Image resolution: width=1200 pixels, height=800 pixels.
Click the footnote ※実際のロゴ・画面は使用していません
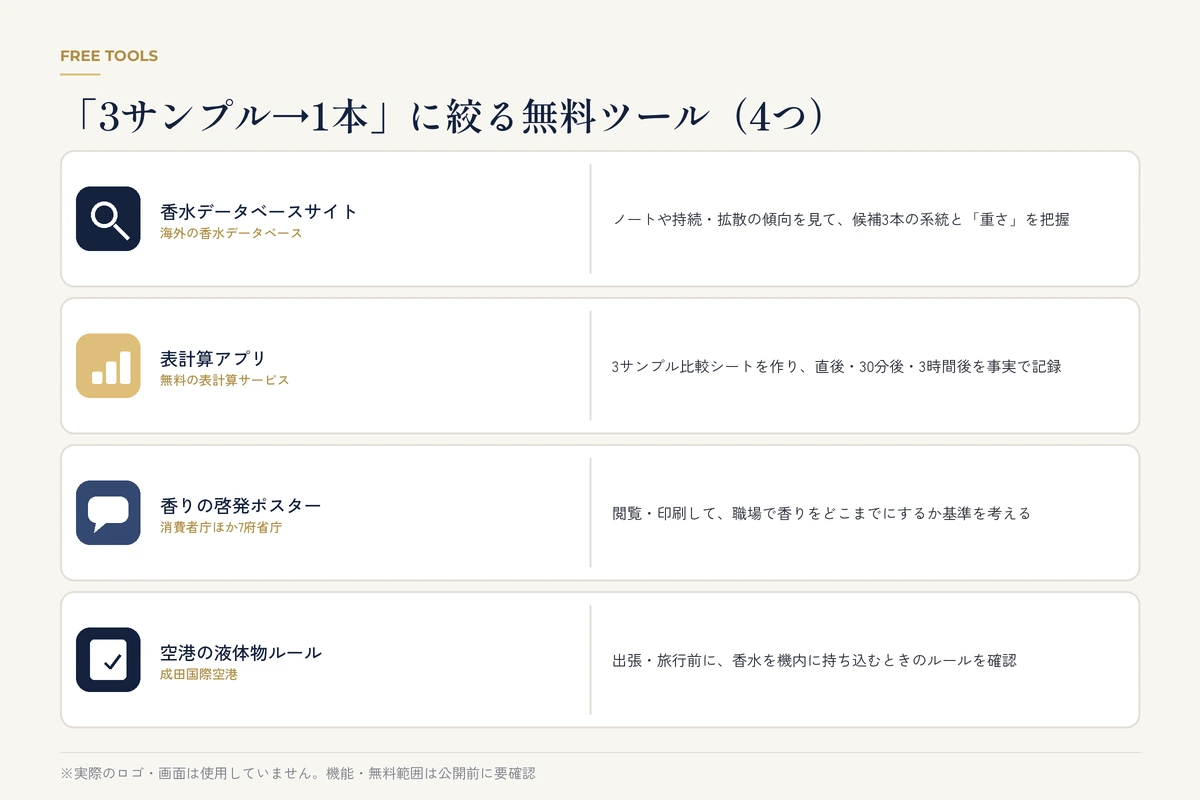[x=298, y=773]
